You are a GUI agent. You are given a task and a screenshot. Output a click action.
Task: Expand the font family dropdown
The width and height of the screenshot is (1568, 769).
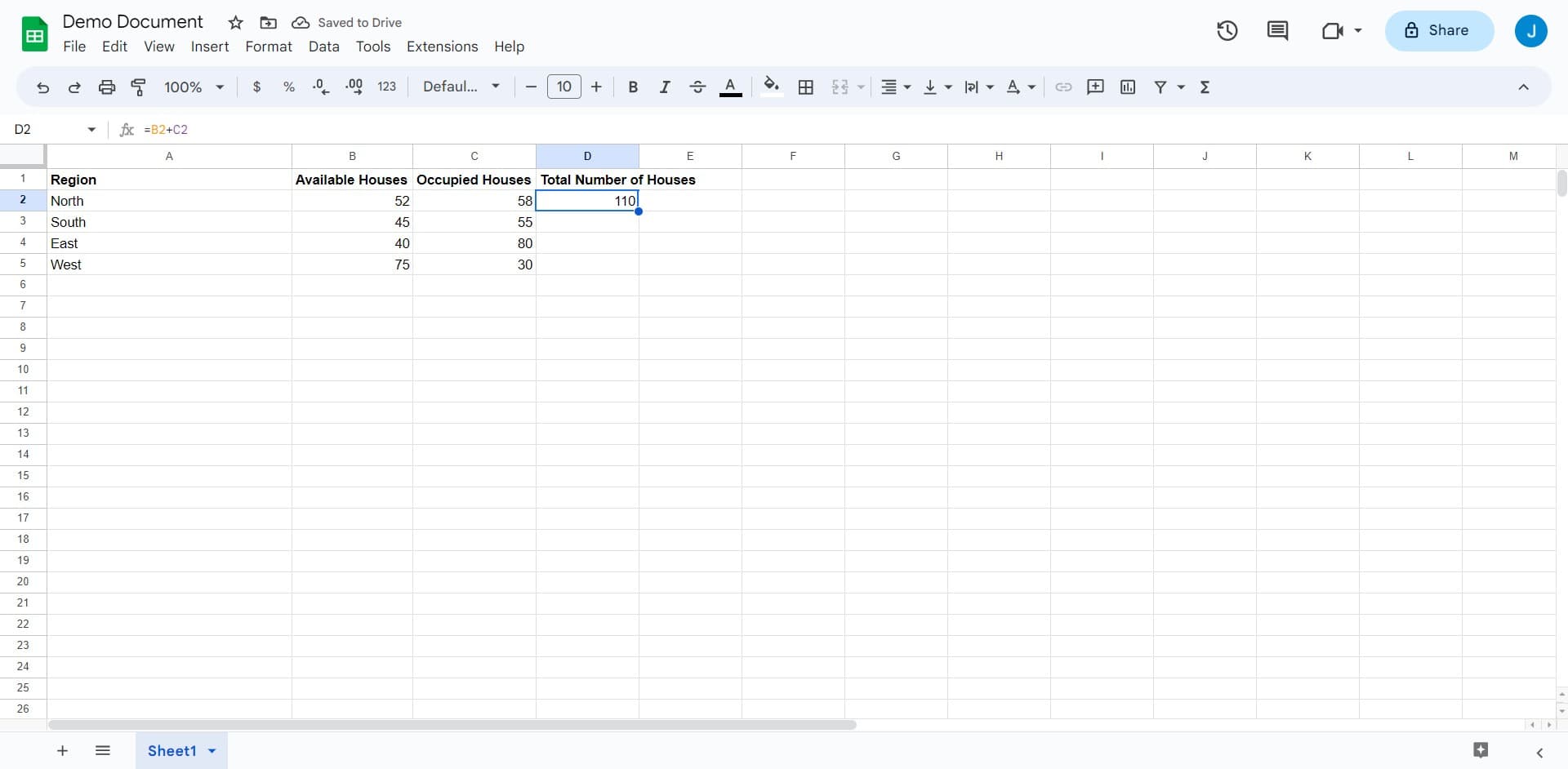(461, 87)
